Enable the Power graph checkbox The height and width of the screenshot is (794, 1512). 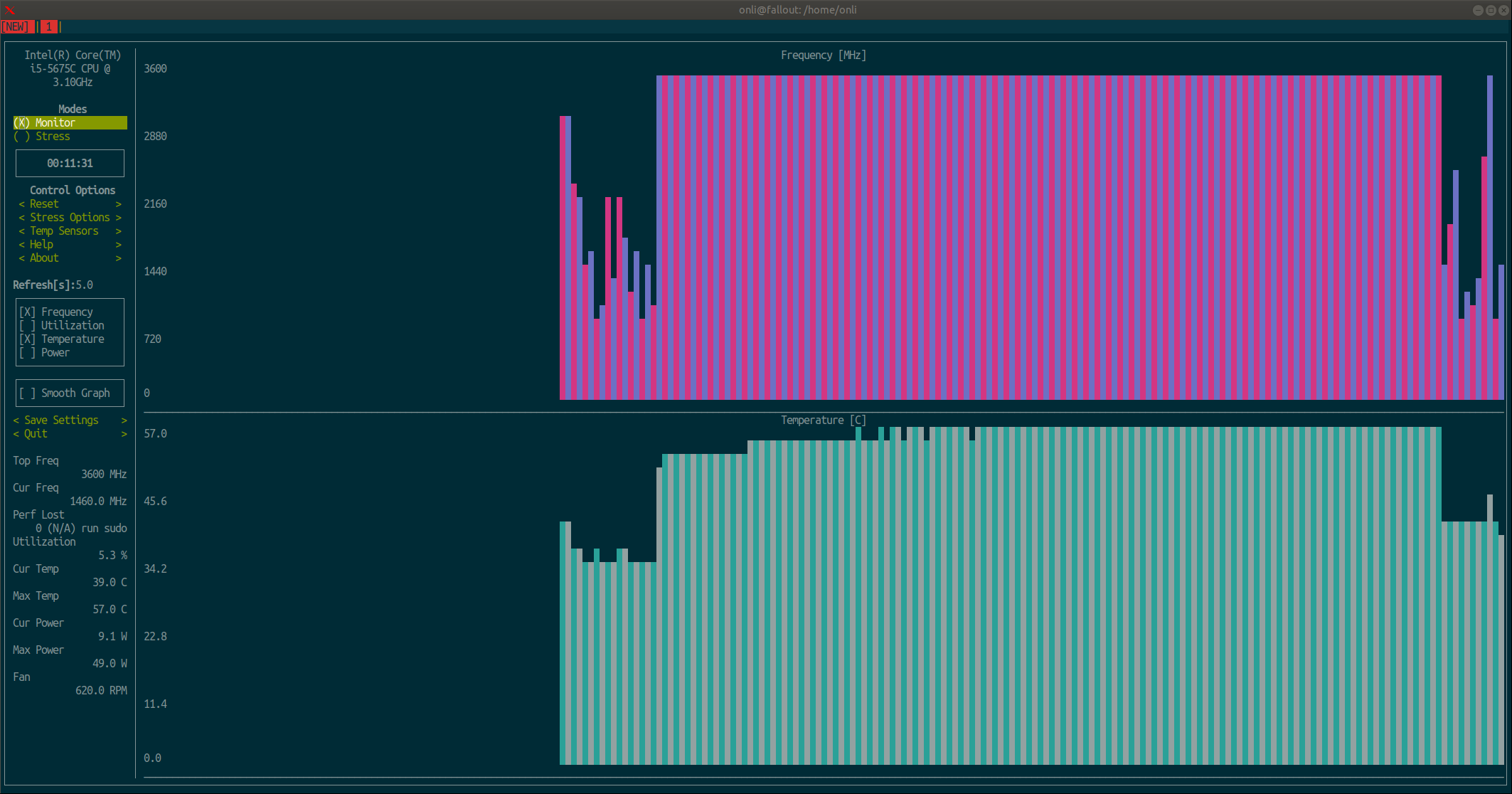45,353
